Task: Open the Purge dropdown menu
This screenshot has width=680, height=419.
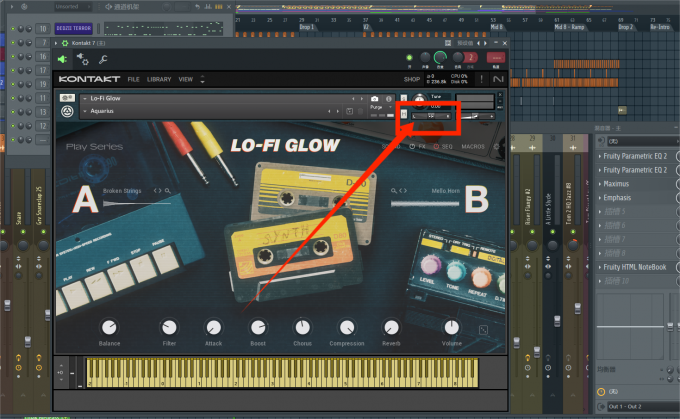Action: (x=381, y=107)
